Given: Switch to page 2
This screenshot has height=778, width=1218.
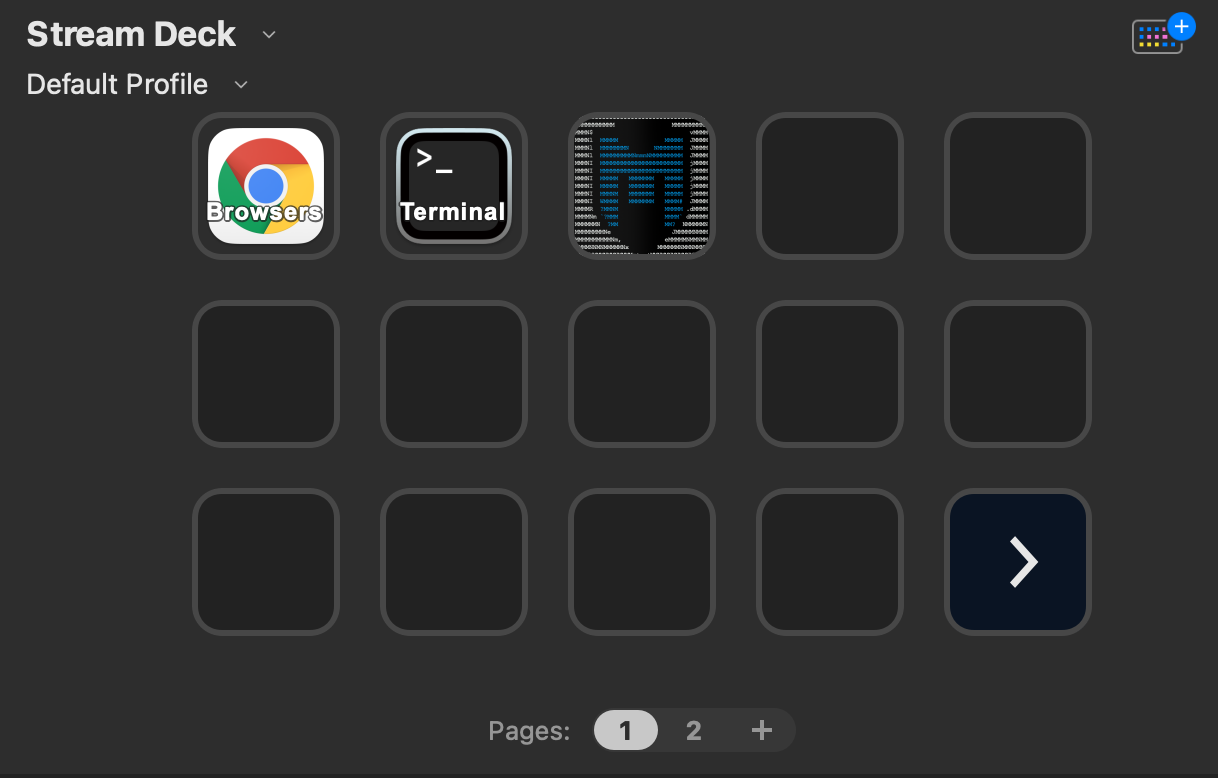Looking at the screenshot, I should [694, 730].
